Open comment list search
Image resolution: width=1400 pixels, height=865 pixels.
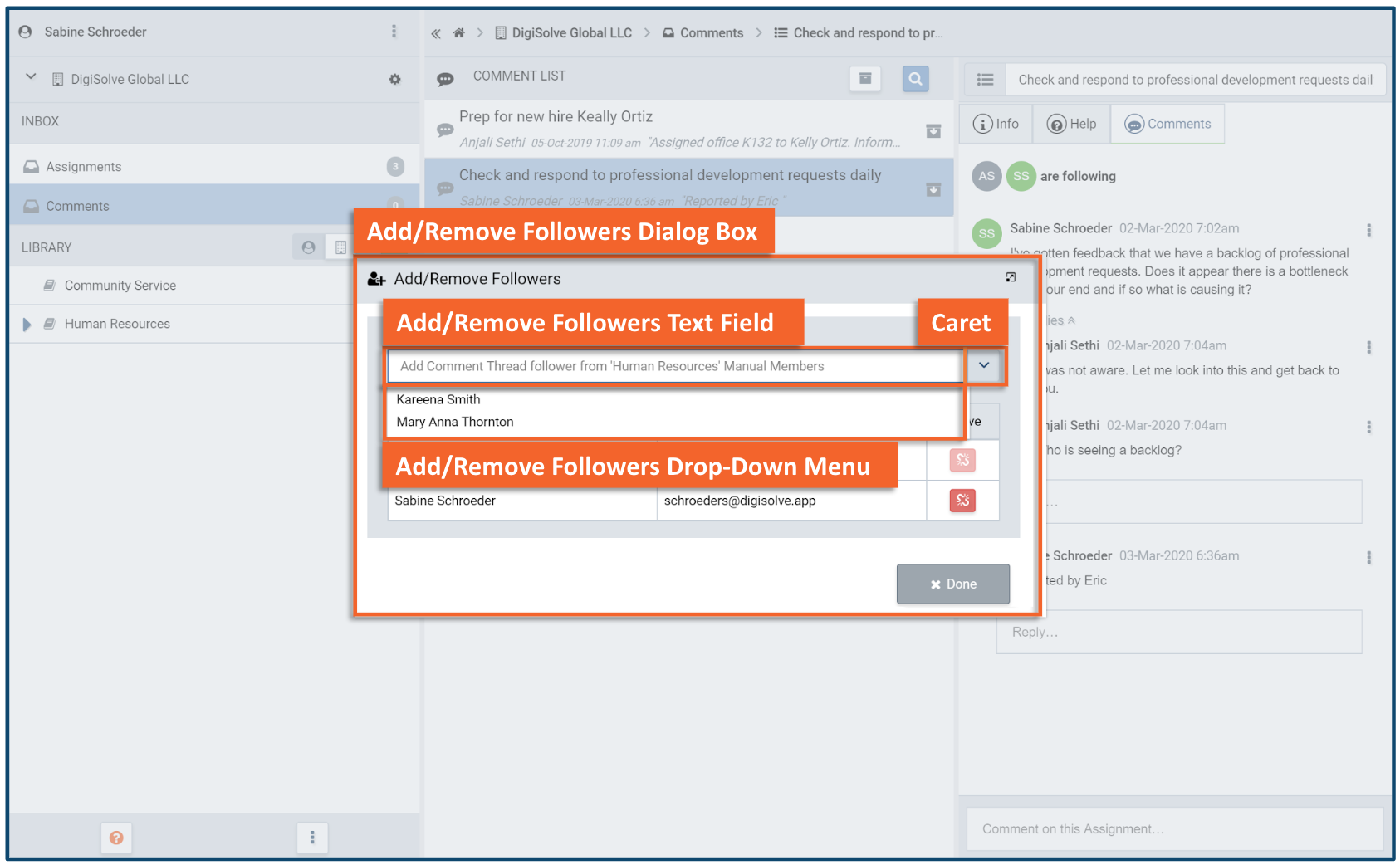[x=915, y=78]
